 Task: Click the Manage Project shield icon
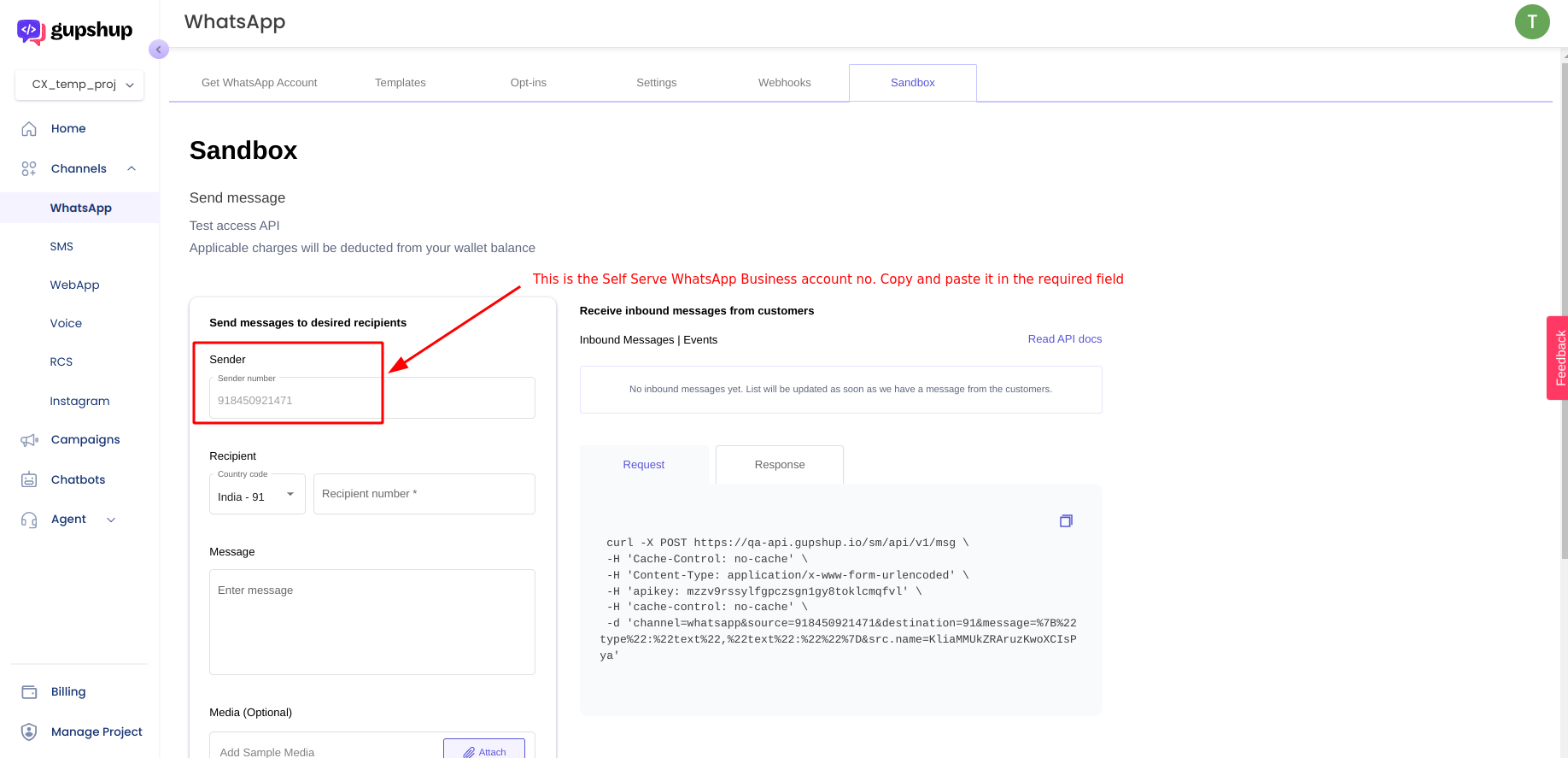click(x=29, y=732)
